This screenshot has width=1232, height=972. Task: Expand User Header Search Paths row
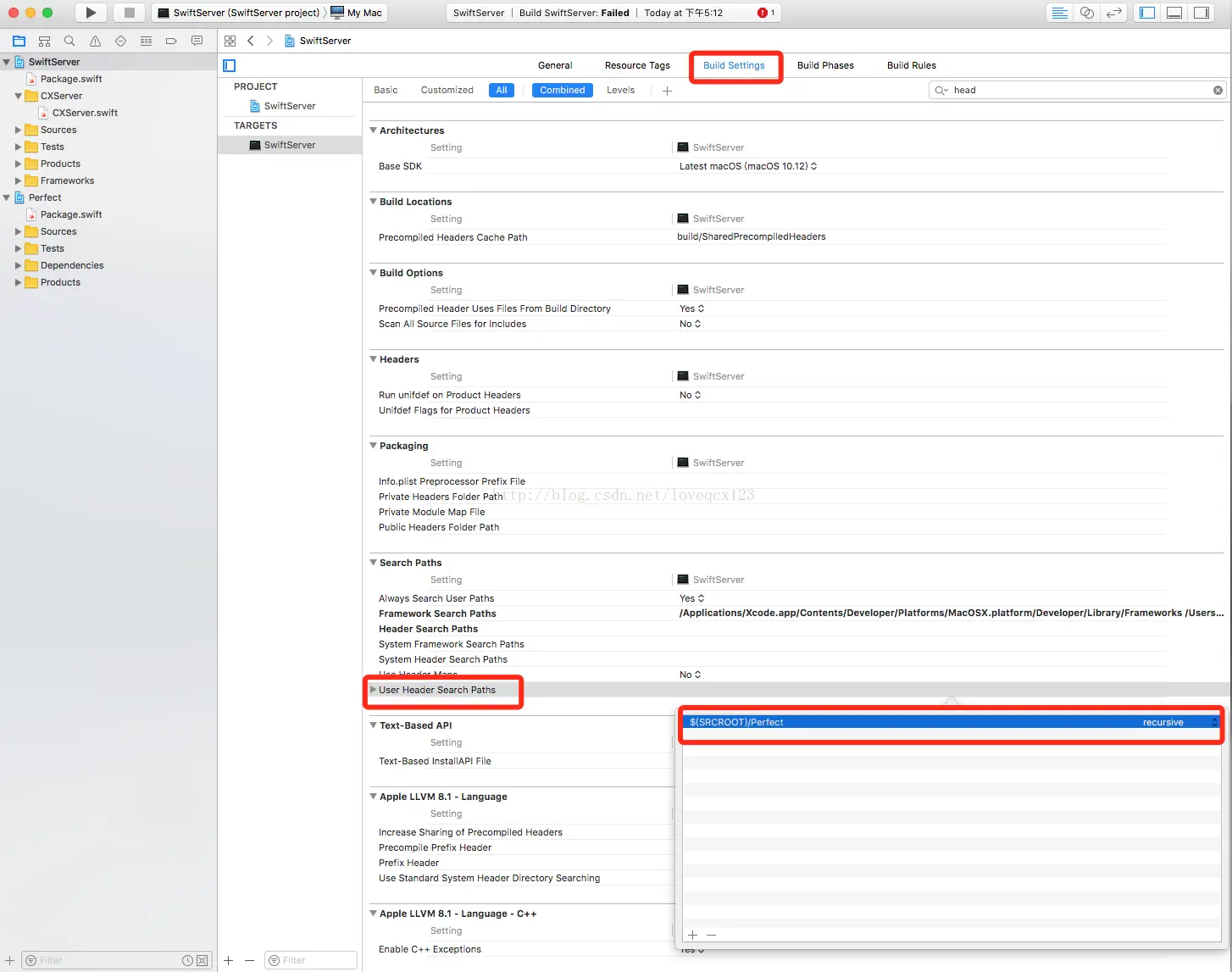[373, 690]
